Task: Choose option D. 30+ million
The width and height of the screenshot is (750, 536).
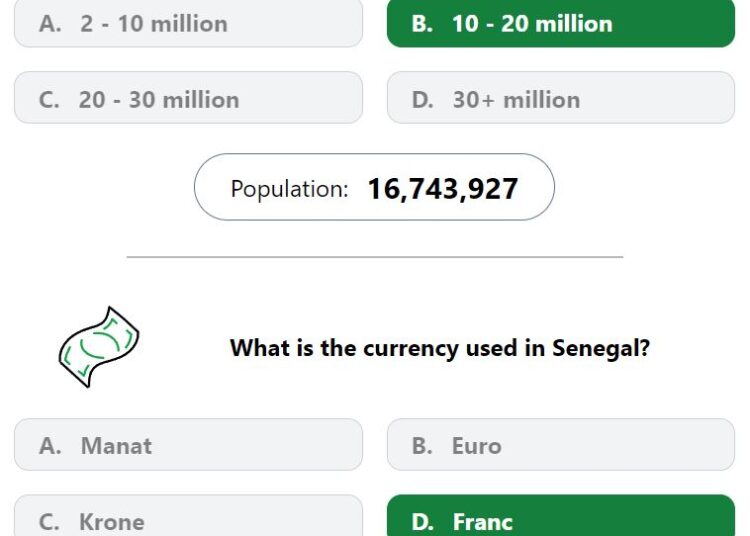Action: [561, 98]
